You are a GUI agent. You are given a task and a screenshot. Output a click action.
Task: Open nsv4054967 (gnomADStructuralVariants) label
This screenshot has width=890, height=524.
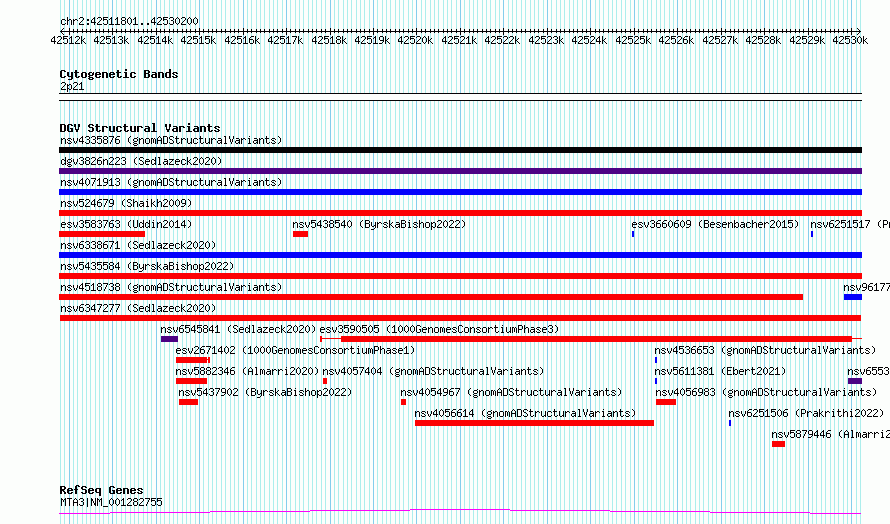coord(511,392)
